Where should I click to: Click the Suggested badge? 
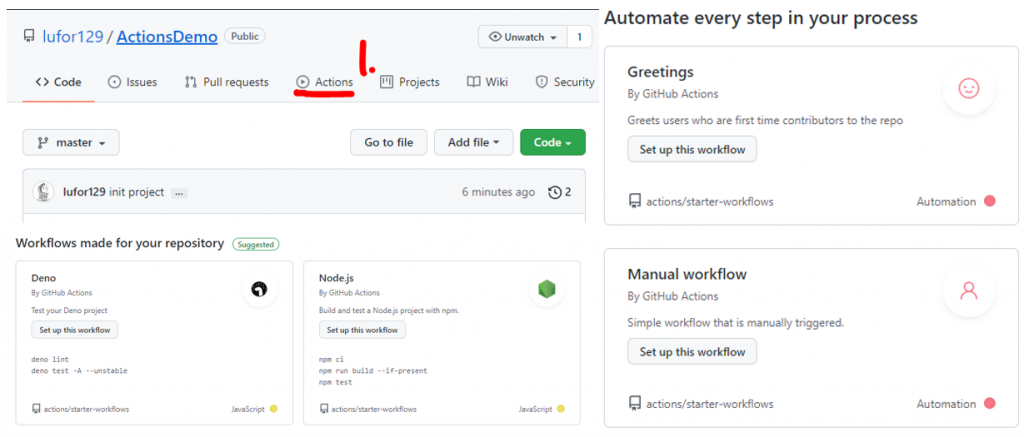[x=256, y=244]
